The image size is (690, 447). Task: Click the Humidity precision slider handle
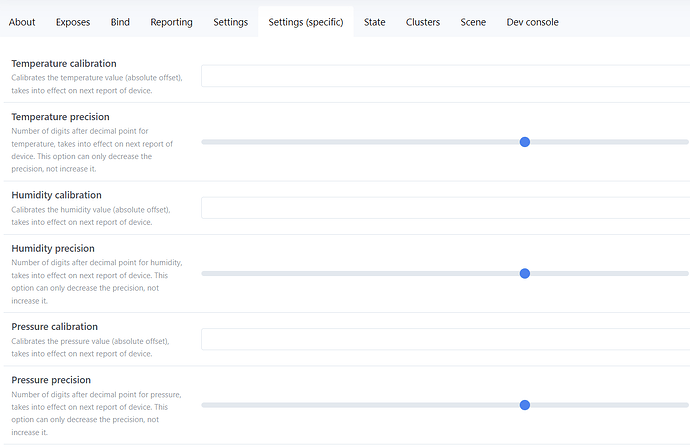[x=525, y=273]
